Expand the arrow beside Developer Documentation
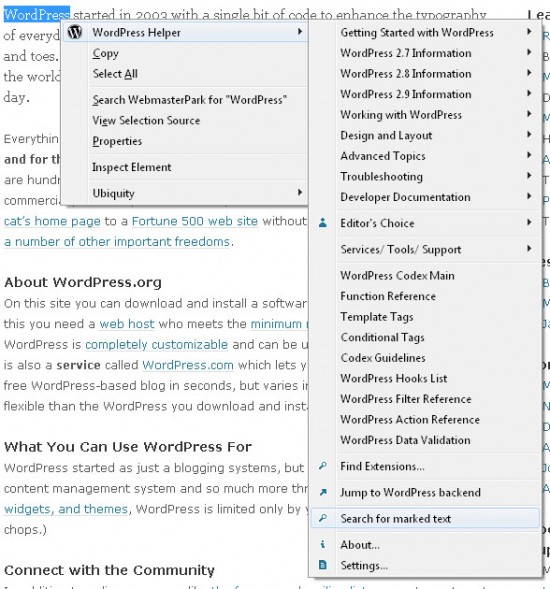This screenshot has height=589, width=550. click(x=529, y=196)
